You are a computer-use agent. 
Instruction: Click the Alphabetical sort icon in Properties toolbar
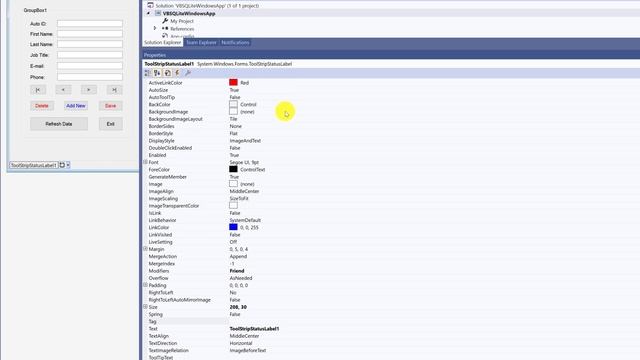(157, 73)
